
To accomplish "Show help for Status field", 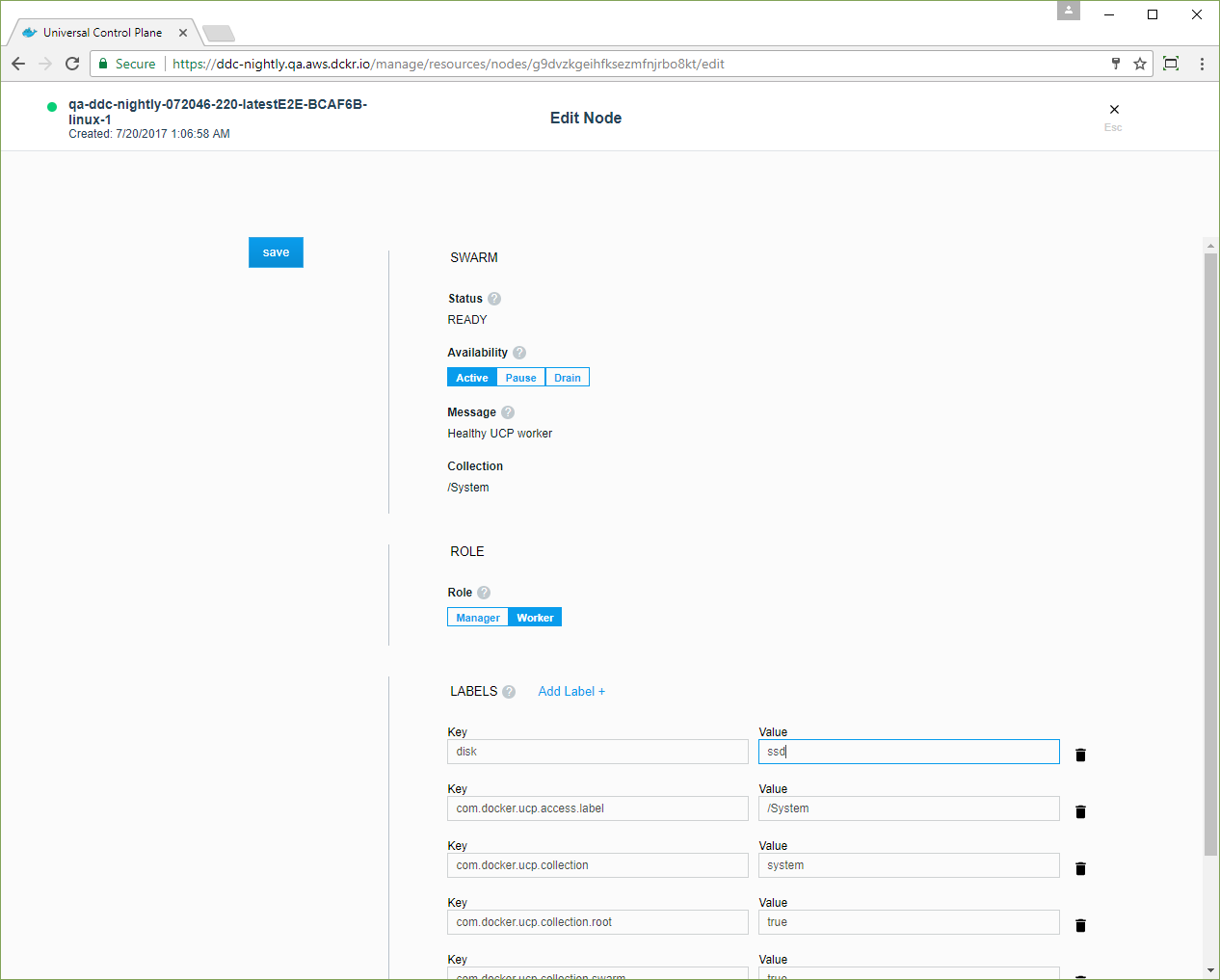I will click(494, 299).
